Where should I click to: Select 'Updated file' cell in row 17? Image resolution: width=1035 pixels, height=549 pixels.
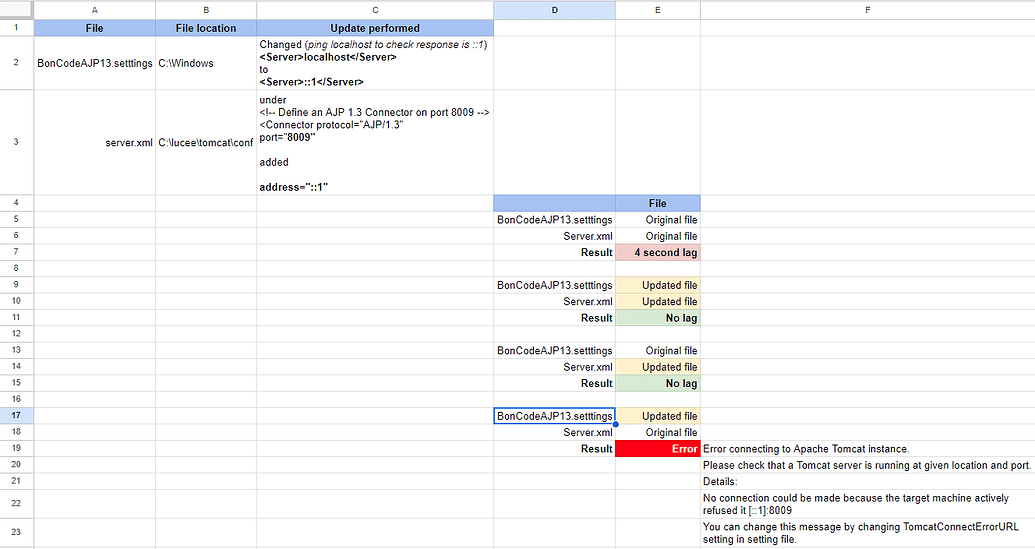point(657,416)
